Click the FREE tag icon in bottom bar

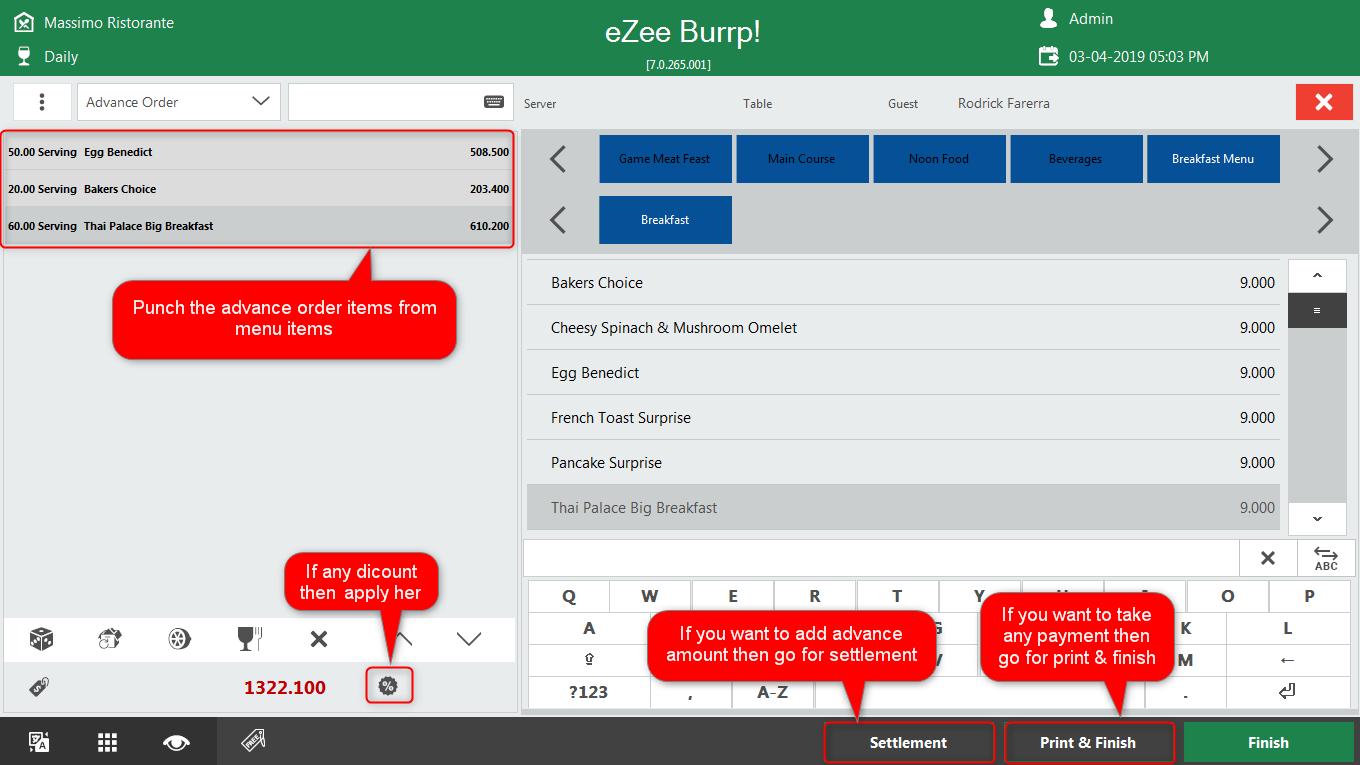tap(252, 741)
